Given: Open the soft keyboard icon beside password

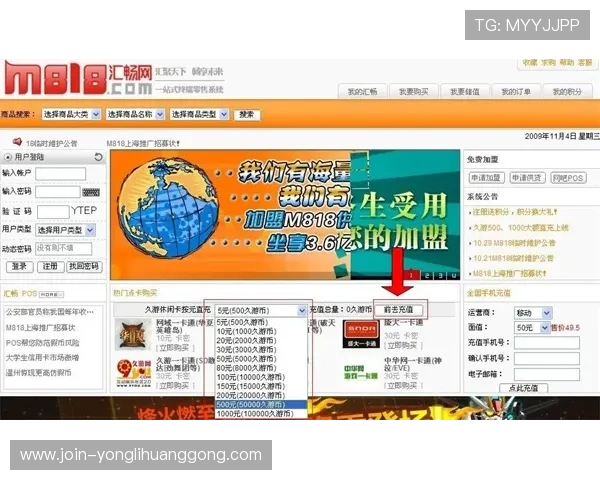Looking at the screenshot, I should point(91,192).
